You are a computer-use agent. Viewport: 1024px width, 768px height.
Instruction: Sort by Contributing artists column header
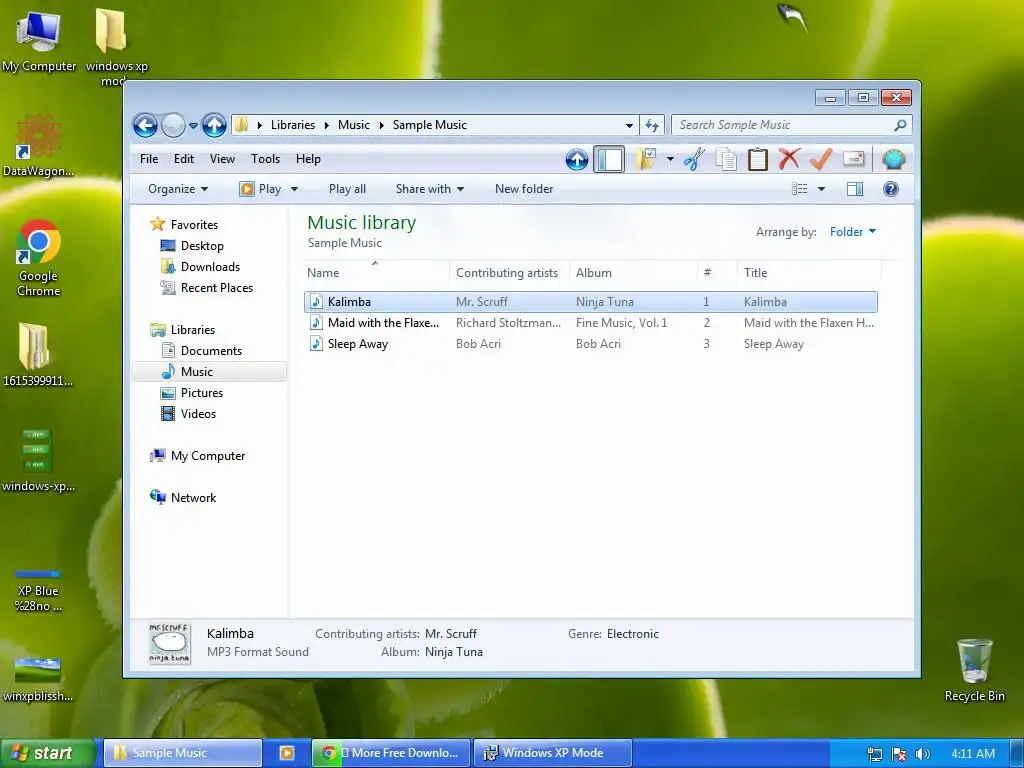tap(509, 272)
